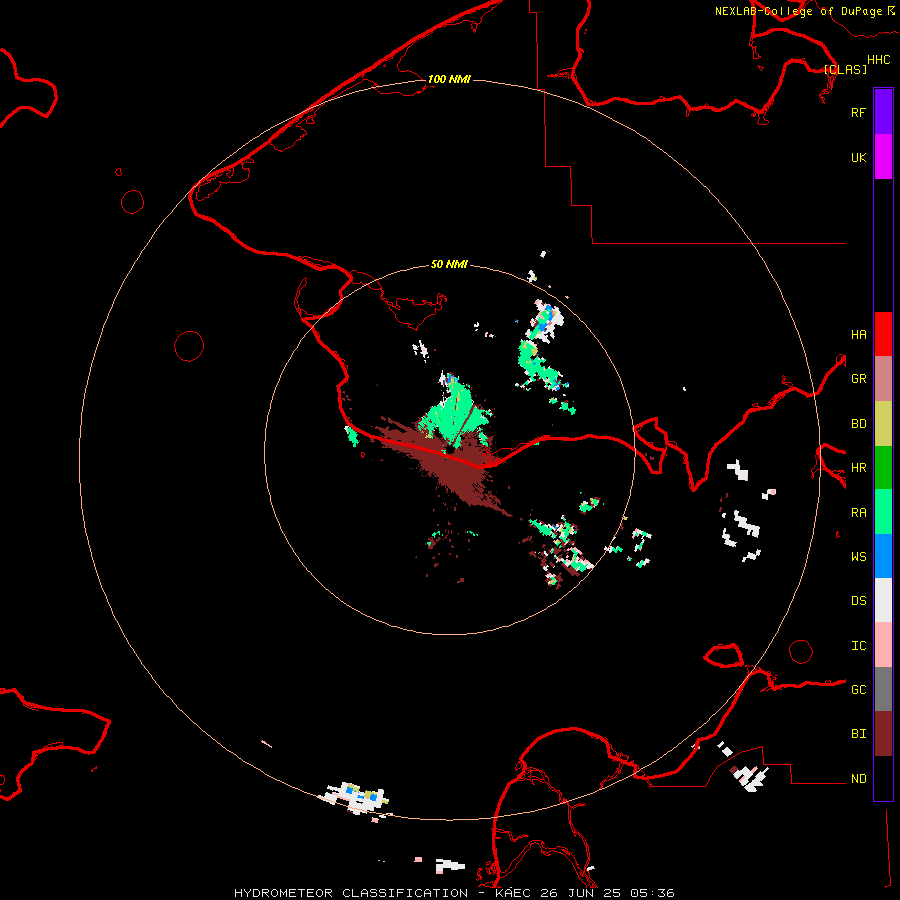
Task: Click the dark green HR swatch
Action: (x=883, y=468)
